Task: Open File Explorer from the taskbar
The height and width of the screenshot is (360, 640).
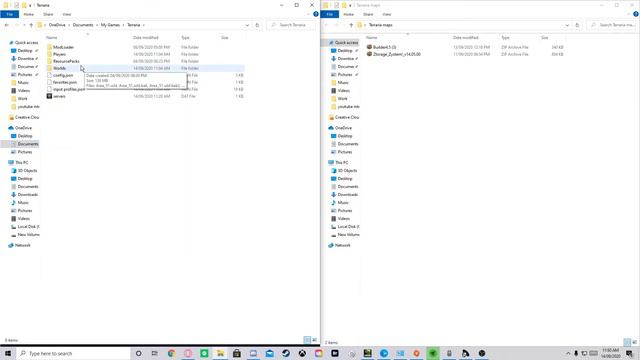Action: tap(220, 353)
